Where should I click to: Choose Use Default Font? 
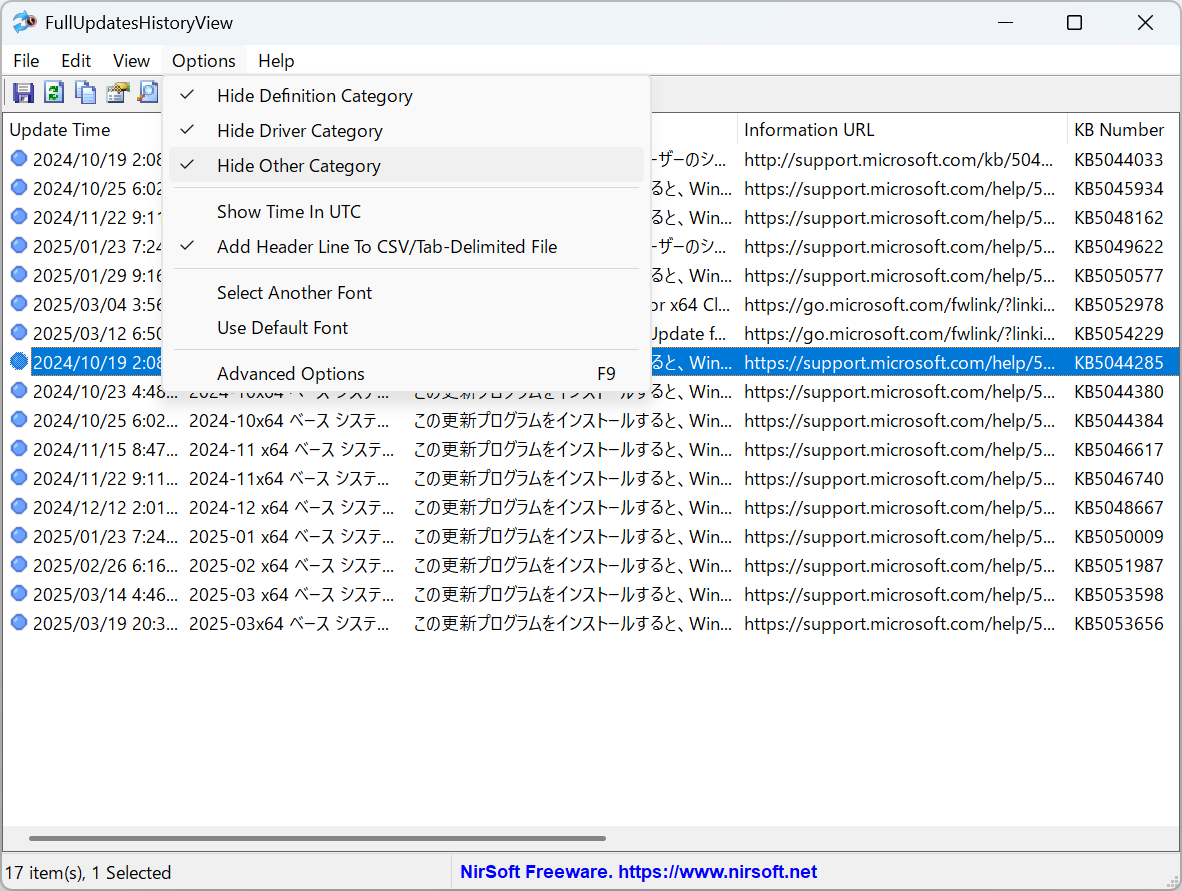(406, 328)
